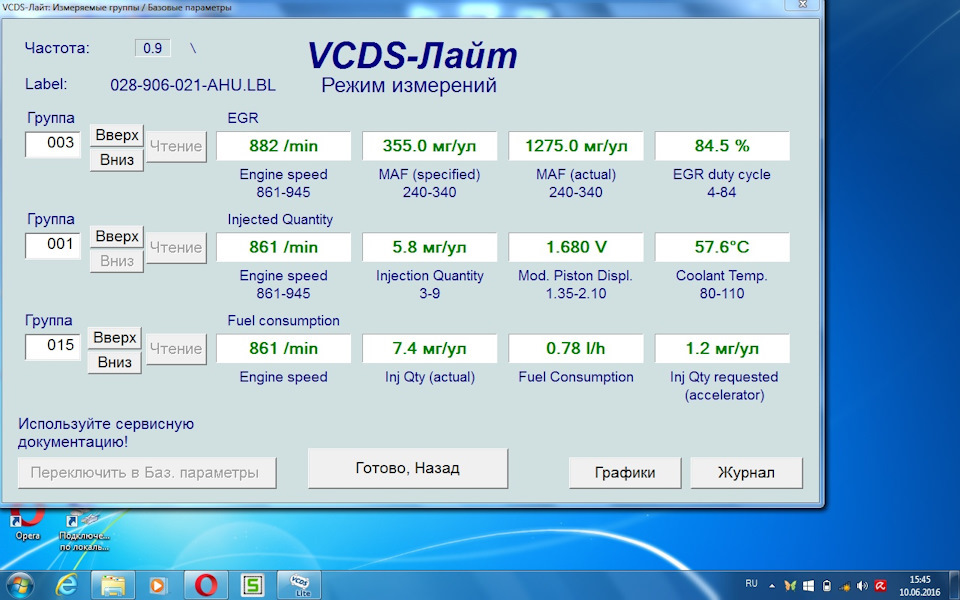The width and height of the screenshot is (960, 600).
Task: Click the label file 028-906-021-AHU.LBL
Action: point(193,85)
